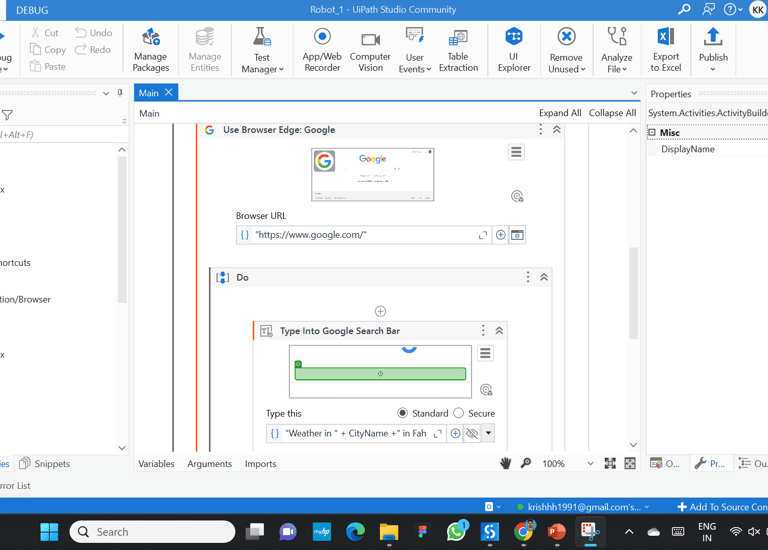This screenshot has width=768, height=550.
Task: Collapse the Misc property category
Action: coord(651,132)
